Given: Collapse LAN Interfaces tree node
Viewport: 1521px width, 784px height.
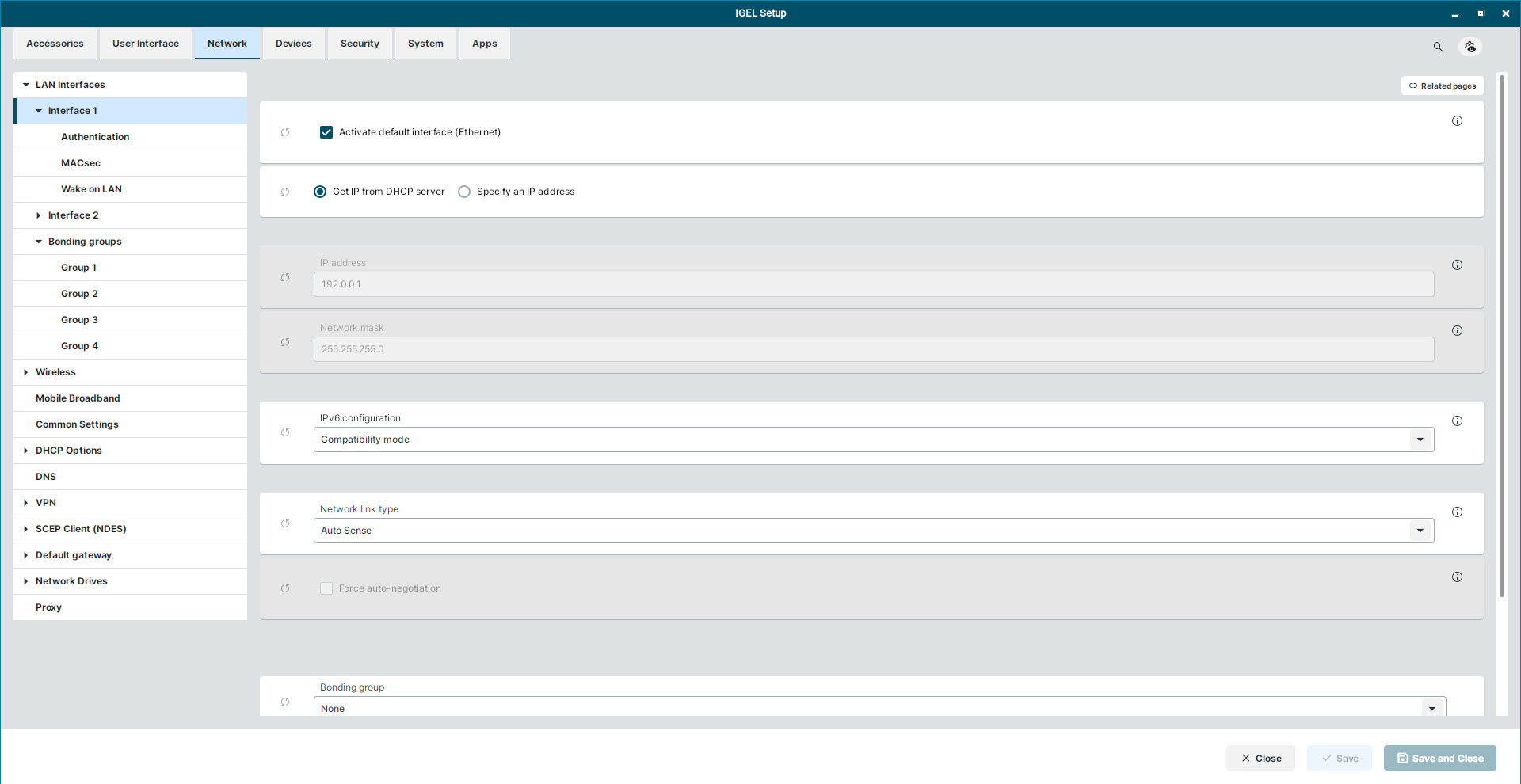Looking at the screenshot, I should (26, 85).
